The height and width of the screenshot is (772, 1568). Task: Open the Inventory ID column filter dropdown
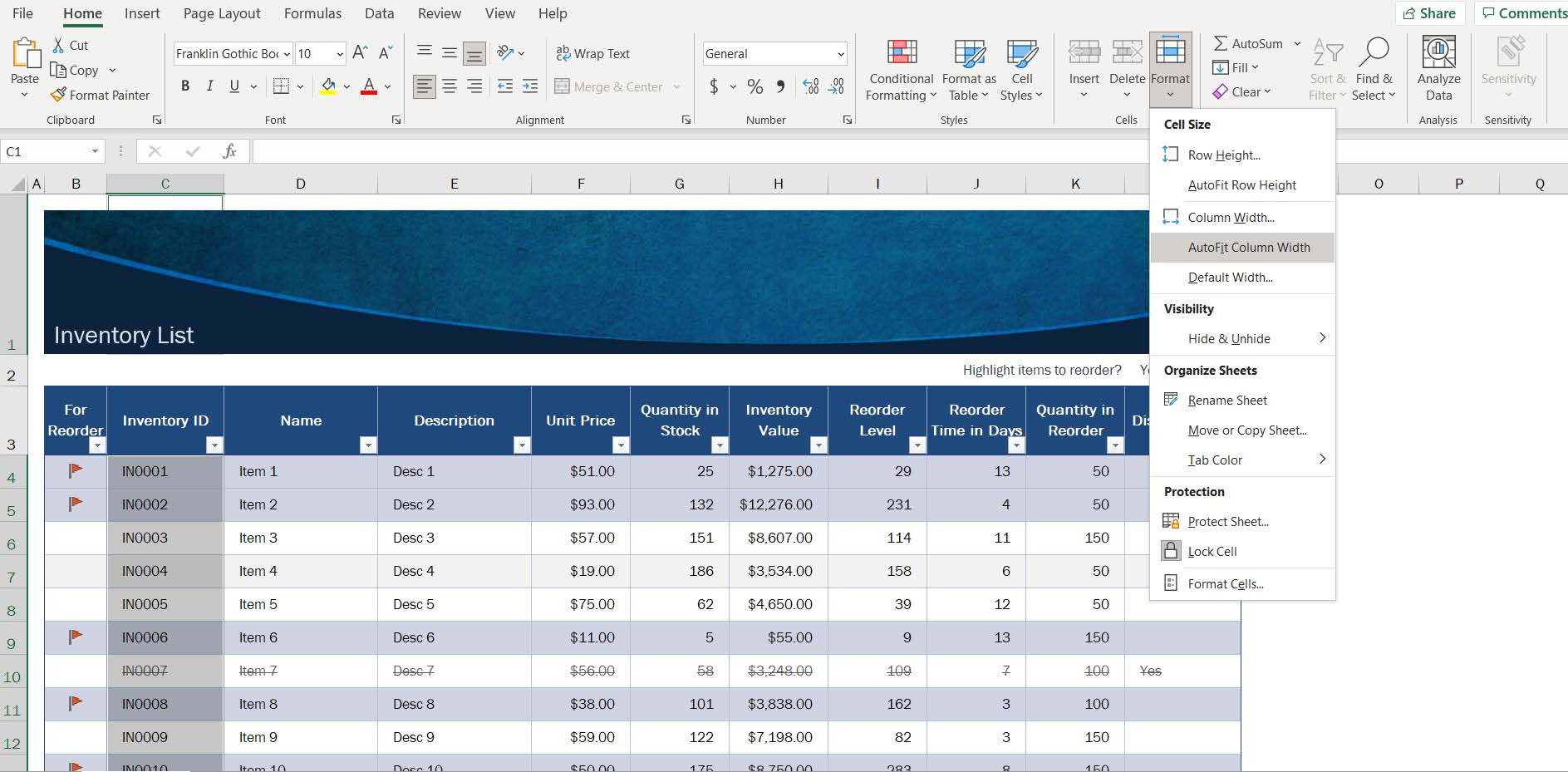(x=214, y=445)
